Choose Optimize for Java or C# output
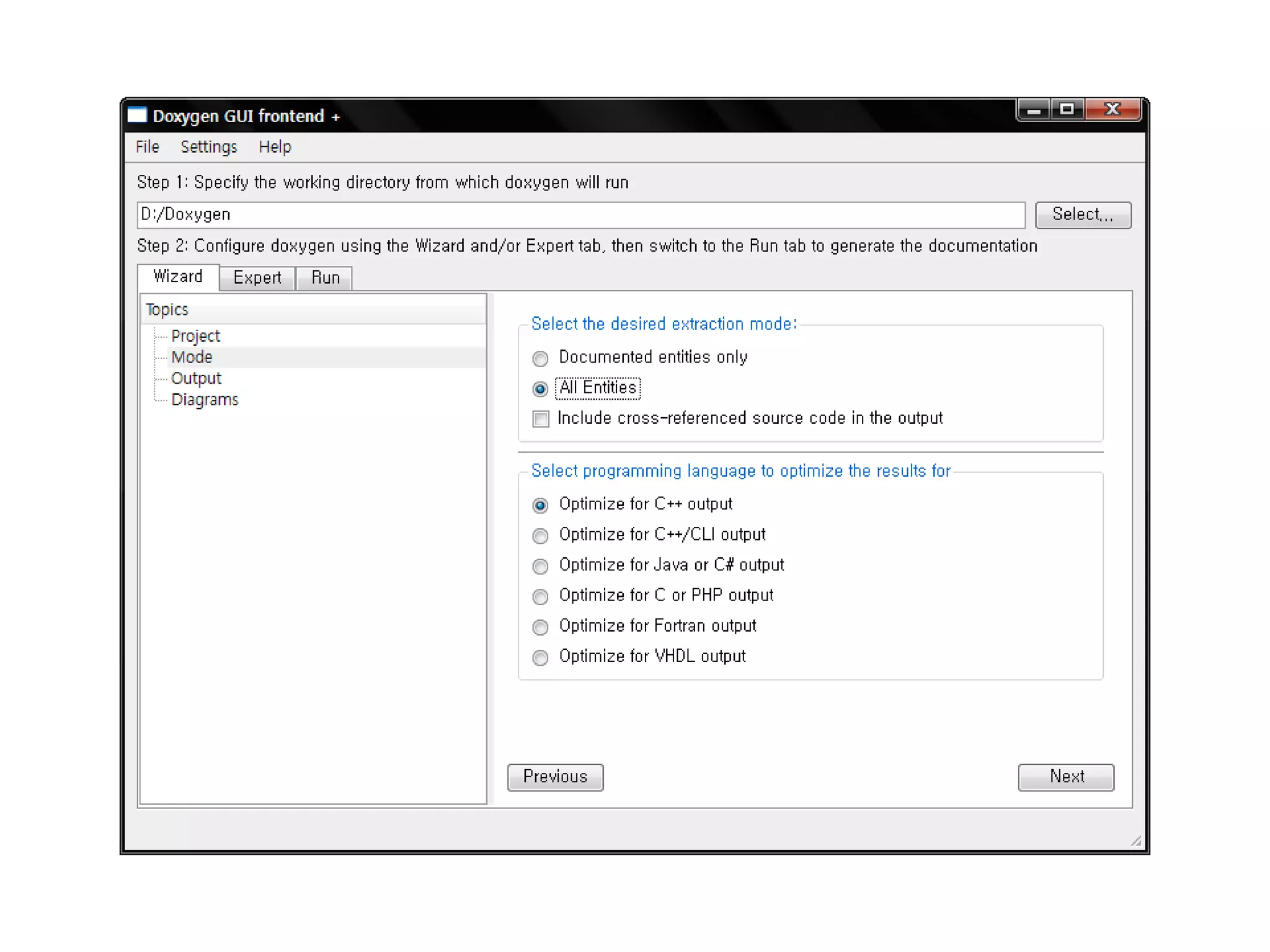The height and width of the screenshot is (952, 1270). [541, 566]
